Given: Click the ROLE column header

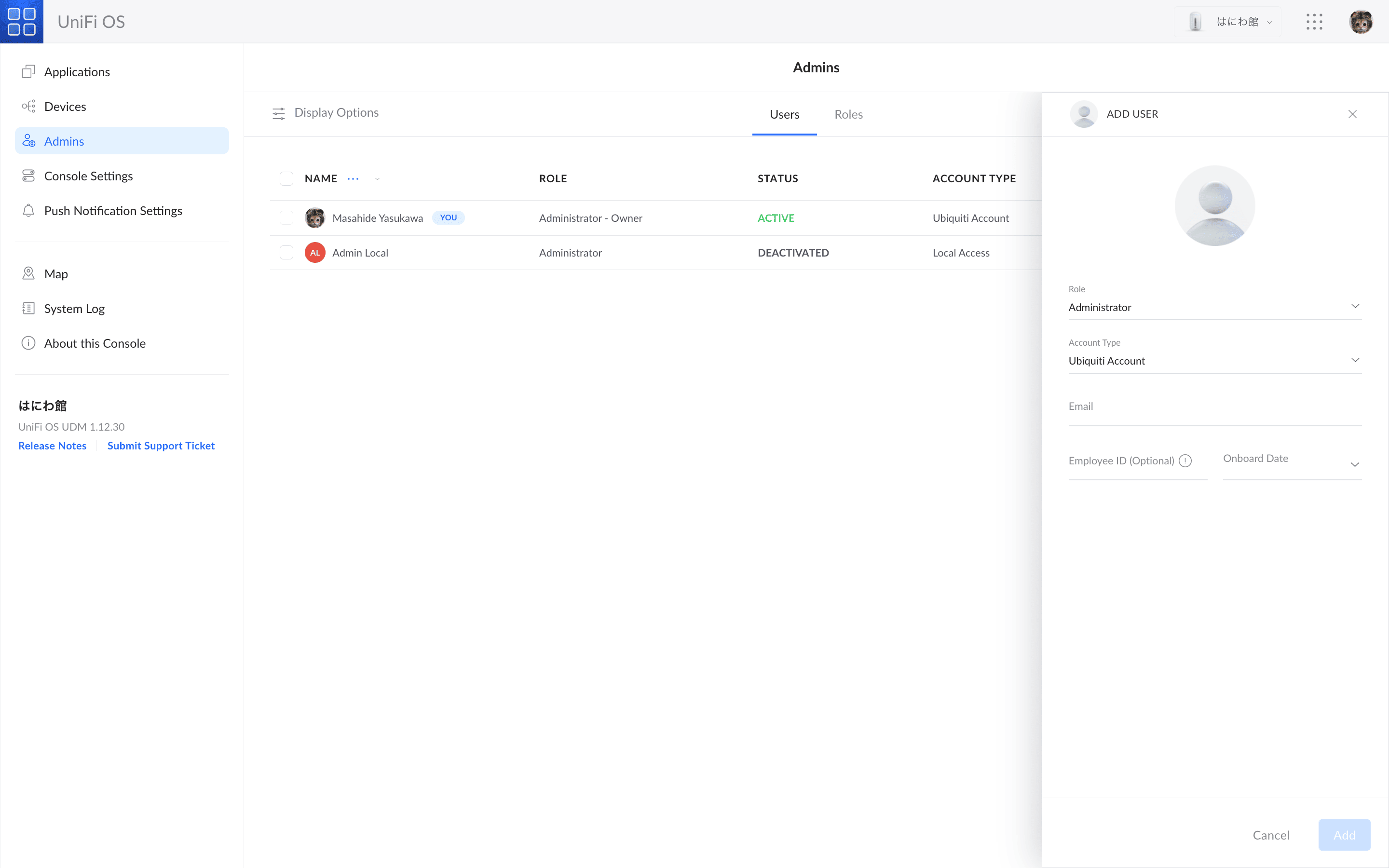Looking at the screenshot, I should pos(553,178).
